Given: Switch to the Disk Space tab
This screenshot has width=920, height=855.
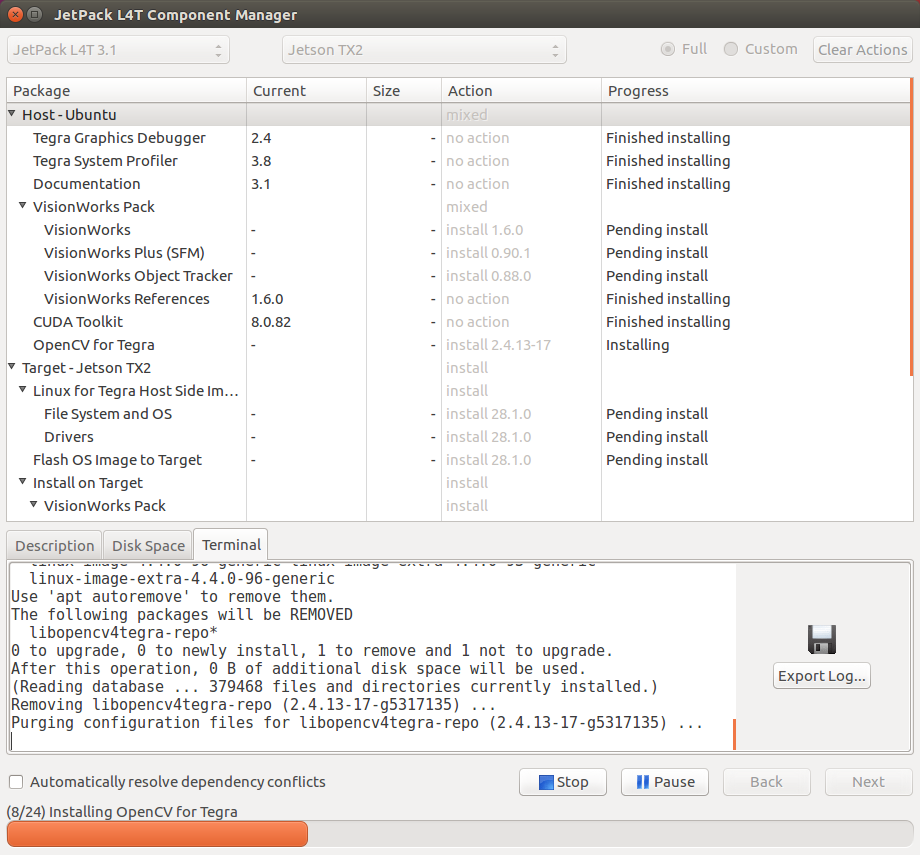Looking at the screenshot, I should point(148,546).
